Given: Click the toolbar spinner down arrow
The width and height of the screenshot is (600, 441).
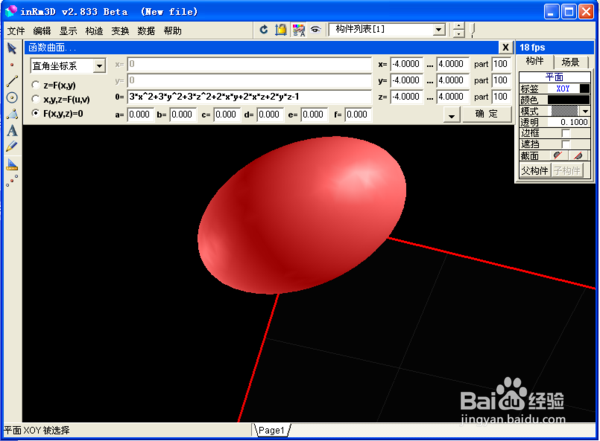Looking at the screenshot, I should pos(458,34).
